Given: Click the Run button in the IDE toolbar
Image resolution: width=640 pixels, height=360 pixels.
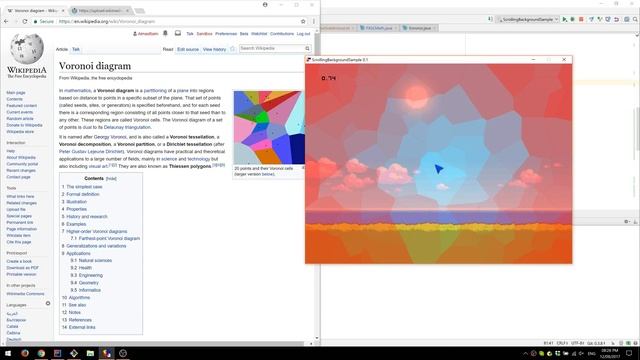Looking at the screenshot, I should pyautogui.click(x=564, y=19).
